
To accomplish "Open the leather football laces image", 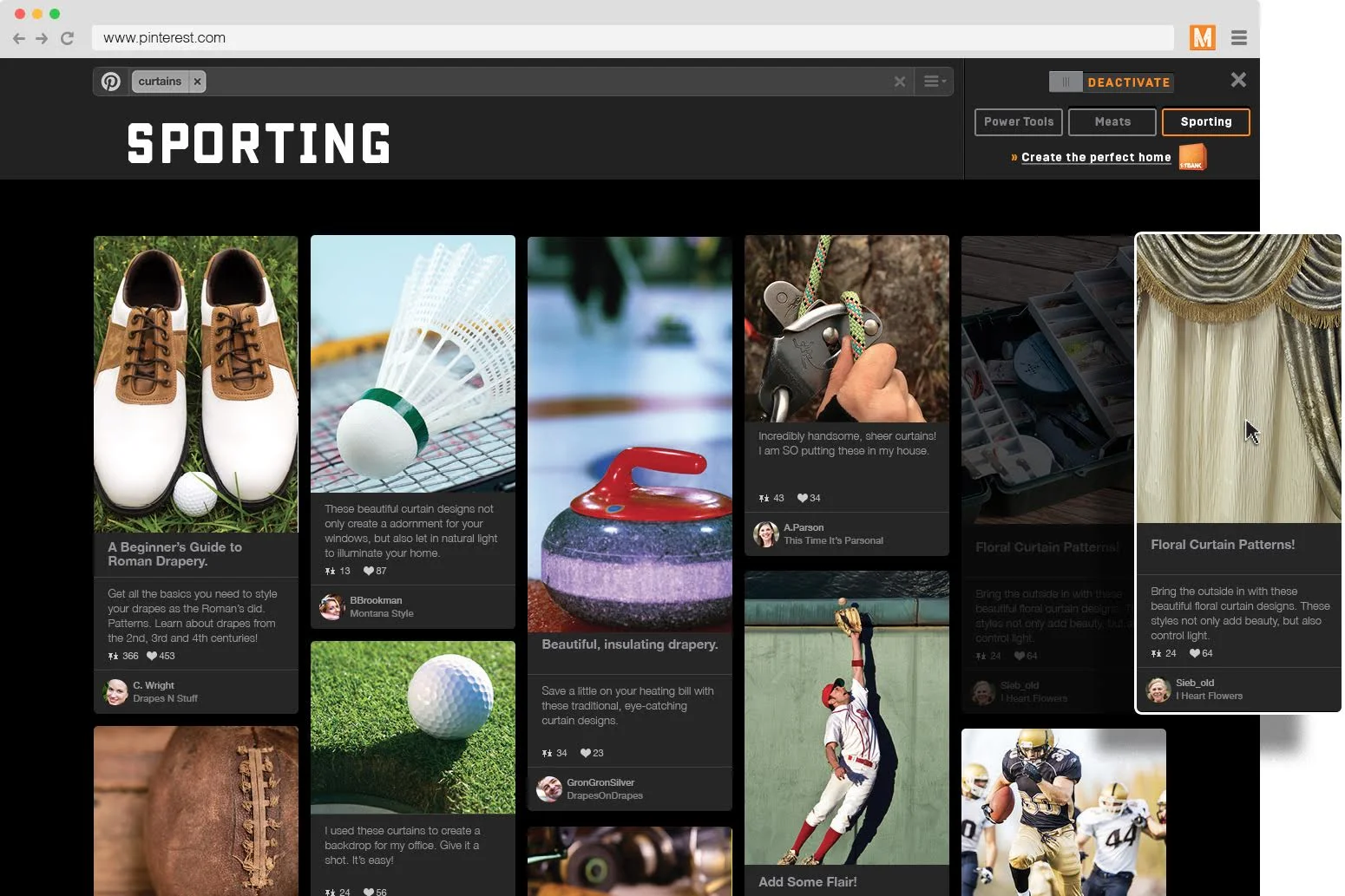I will (196, 811).
